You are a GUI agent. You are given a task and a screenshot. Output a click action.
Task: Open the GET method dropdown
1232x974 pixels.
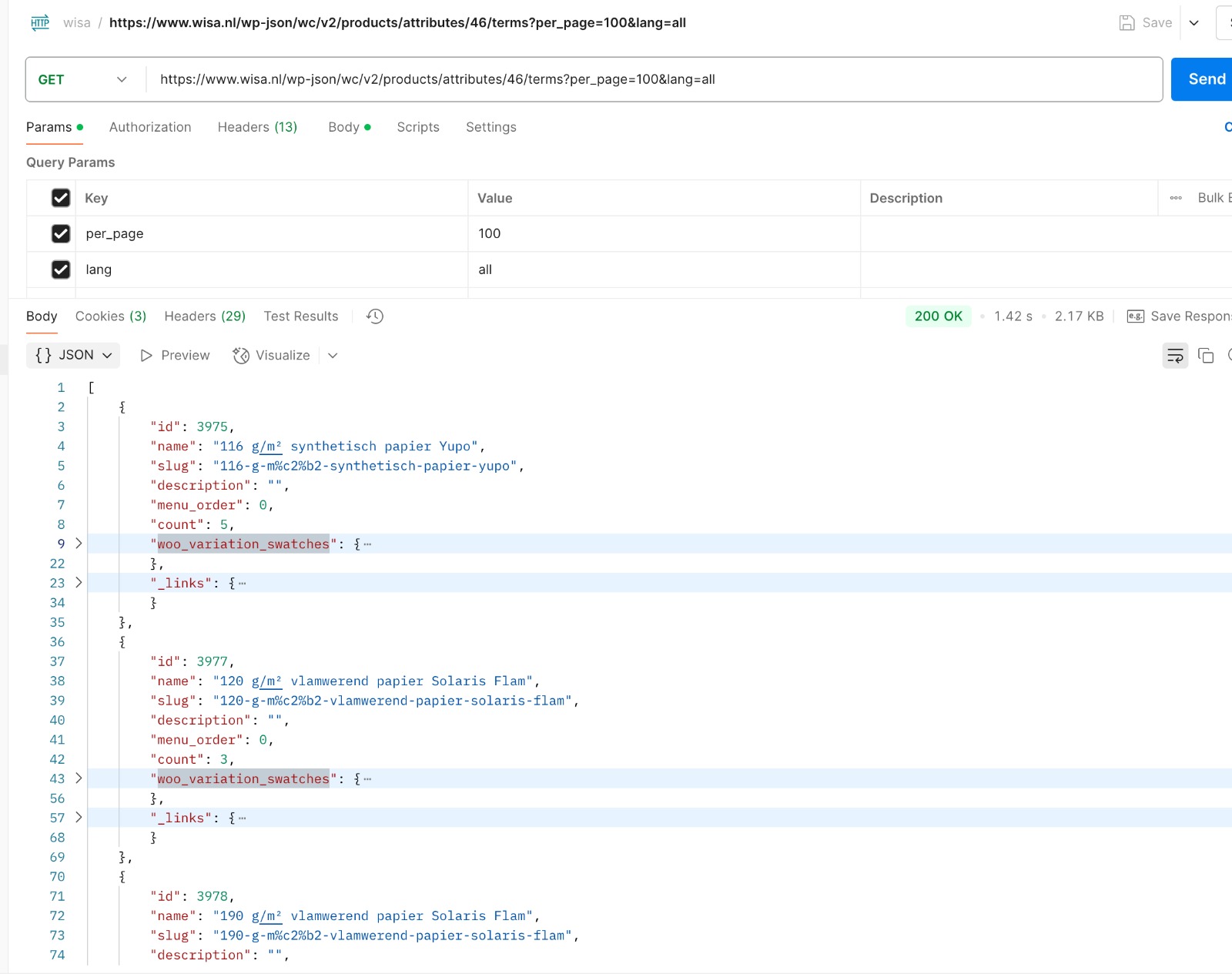point(83,79)
